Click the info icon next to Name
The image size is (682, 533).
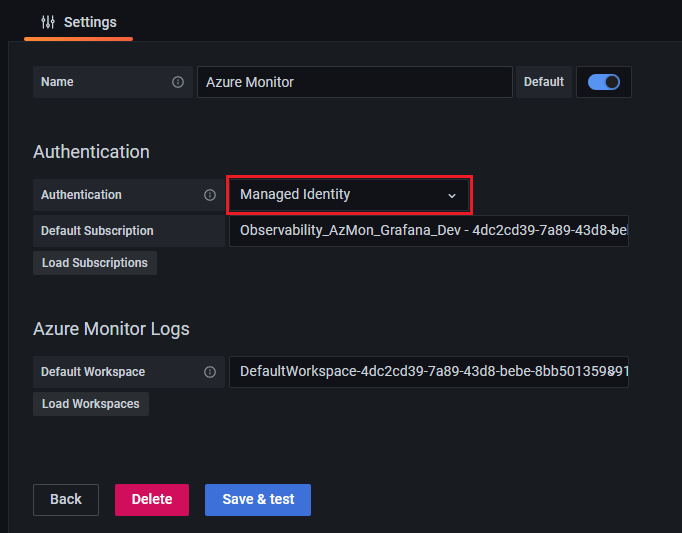click(x=178, y=82)
